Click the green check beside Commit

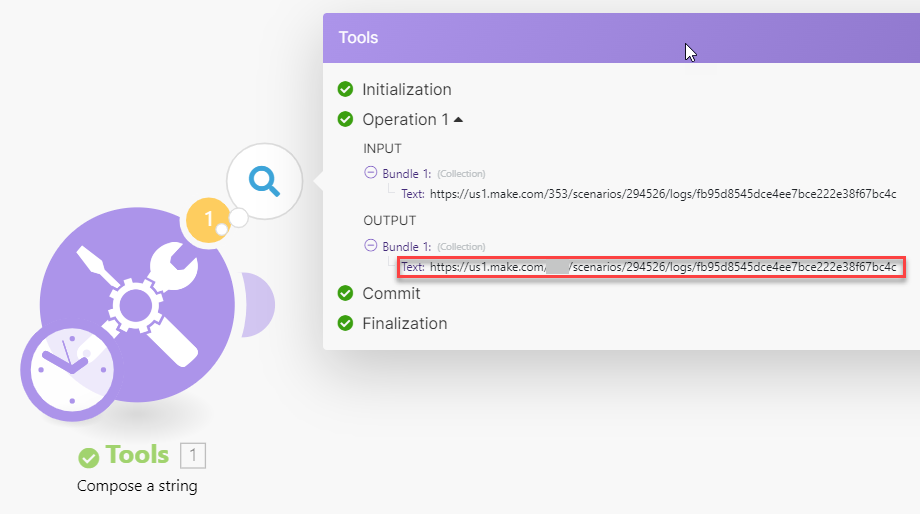point(346,294)
